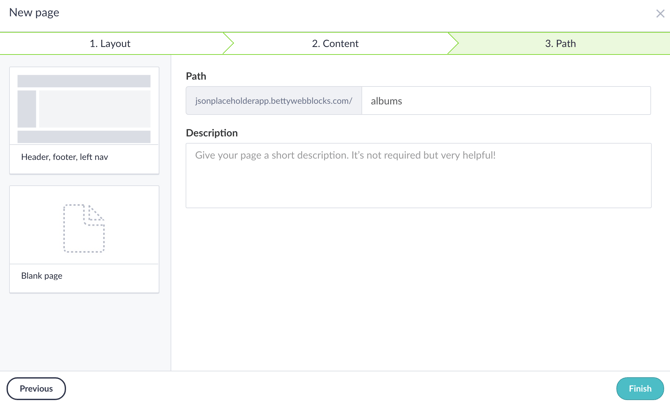
Task: Go to the 1. Layout step
Action: (x=110, y=44)
